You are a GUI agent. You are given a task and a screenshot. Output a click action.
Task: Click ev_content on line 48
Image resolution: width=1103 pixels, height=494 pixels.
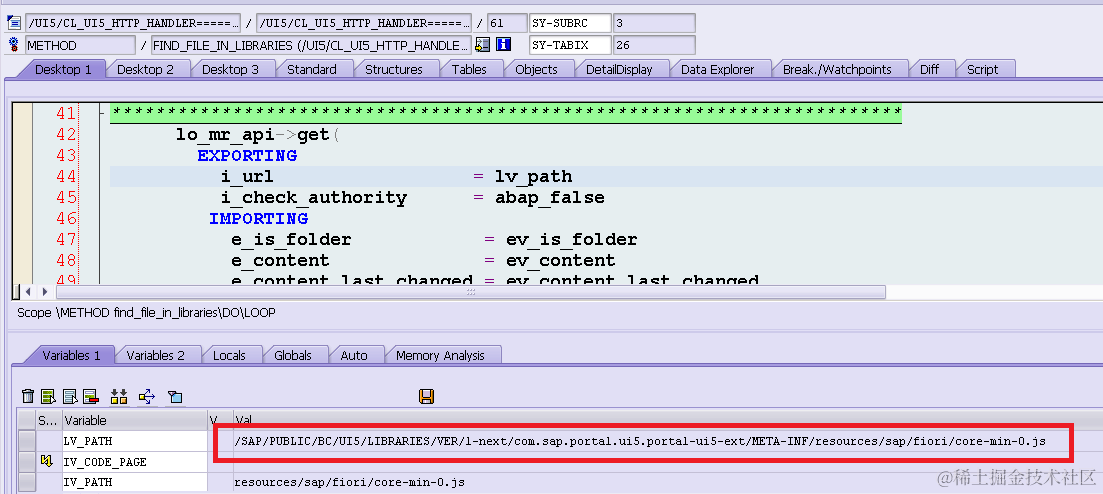pyautogui.click(x=561, y=260)
